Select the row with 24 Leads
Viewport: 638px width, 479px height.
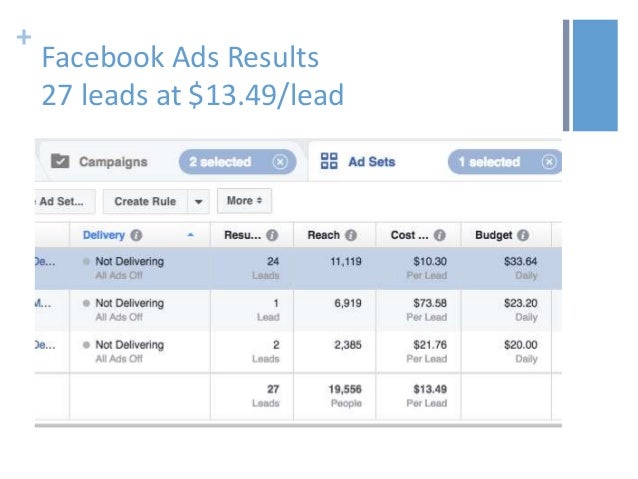click(298, 269)
